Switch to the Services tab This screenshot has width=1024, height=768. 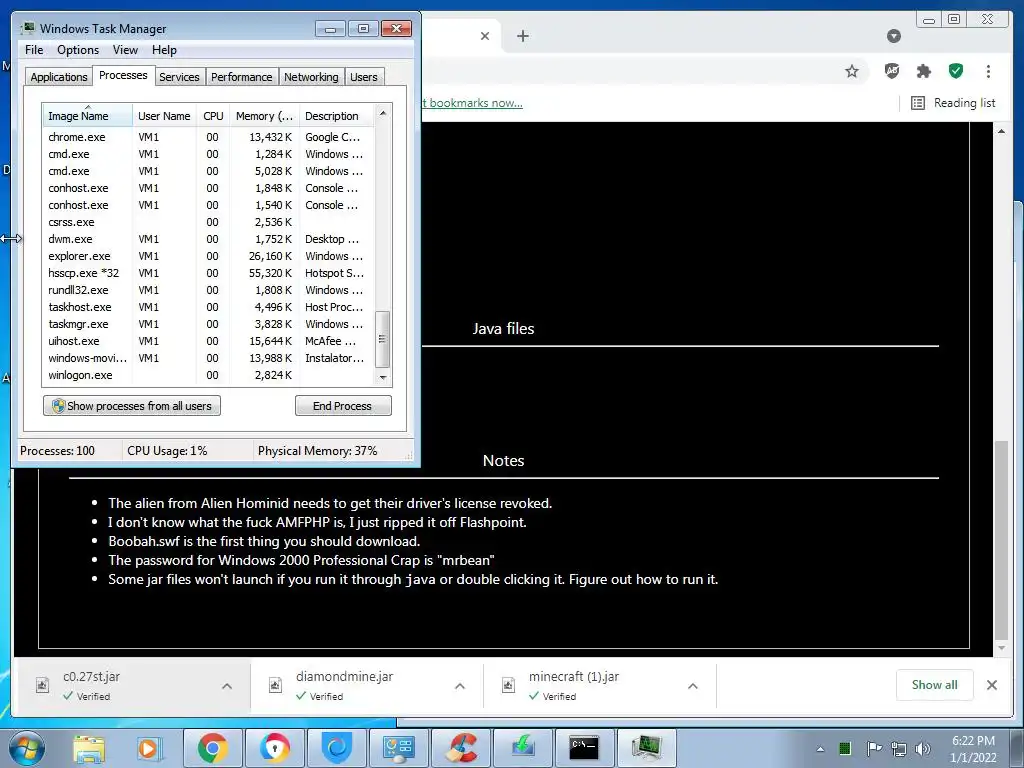click(x=179, y=77)
